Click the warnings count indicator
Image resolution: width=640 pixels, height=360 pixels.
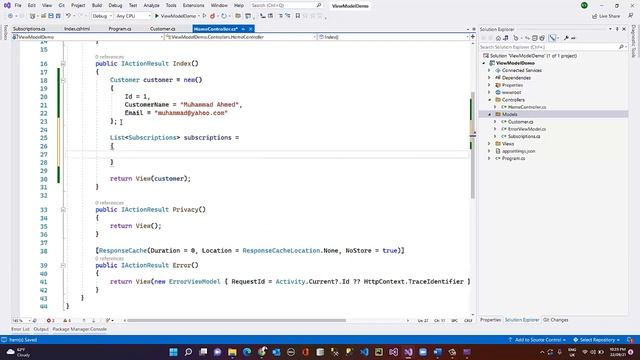67,321
